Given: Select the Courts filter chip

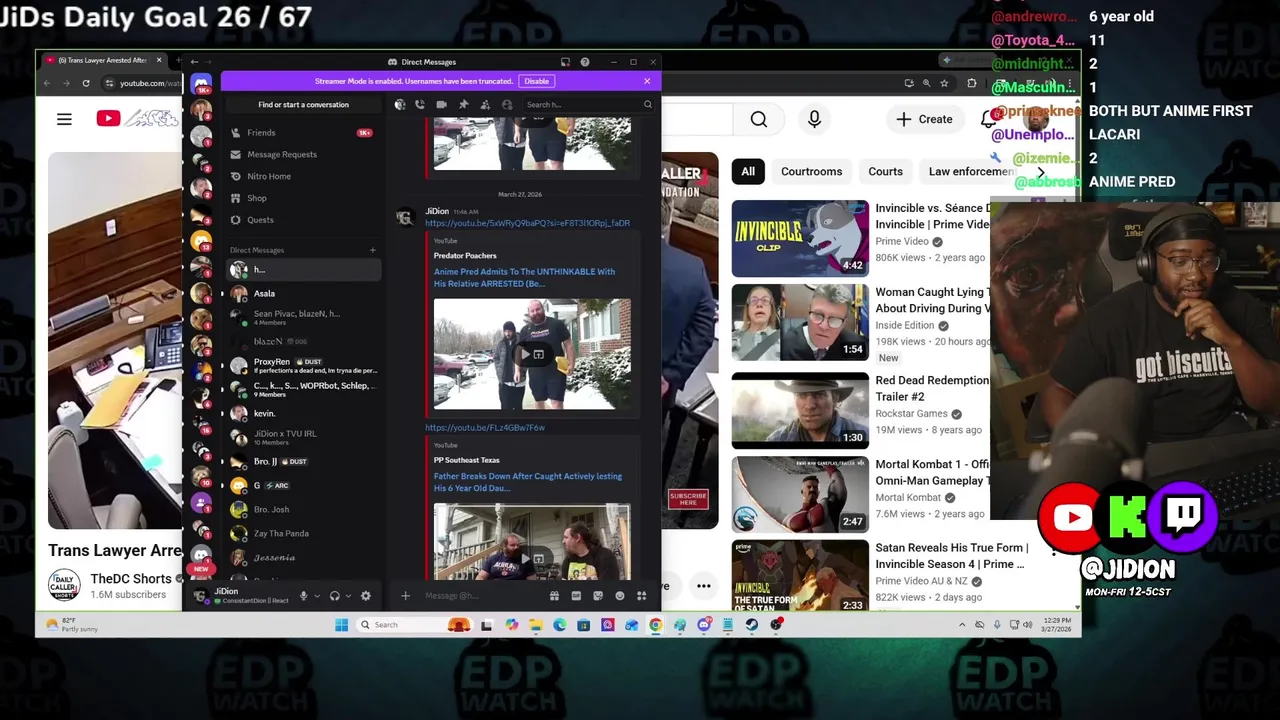Looking at the screenshot, I should click(885, 172).
